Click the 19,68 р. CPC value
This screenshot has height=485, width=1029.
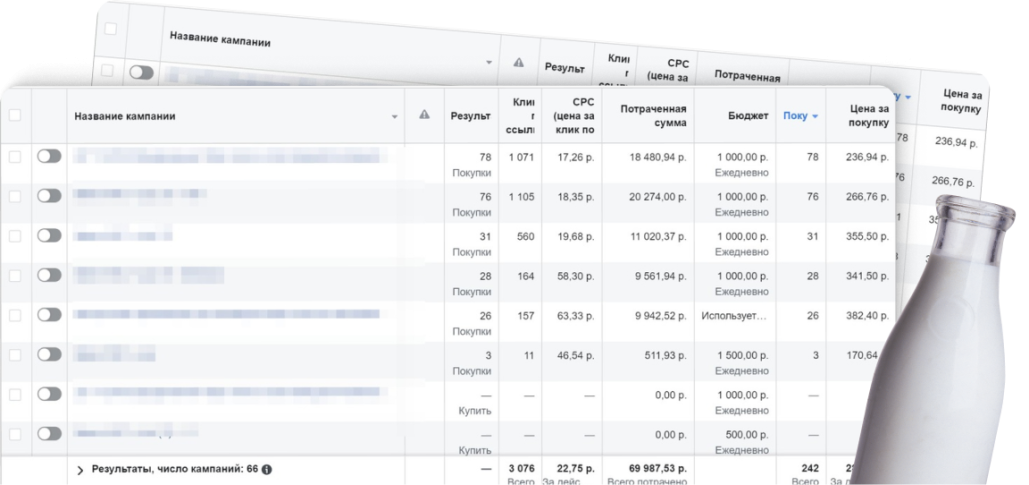(574, 237)
